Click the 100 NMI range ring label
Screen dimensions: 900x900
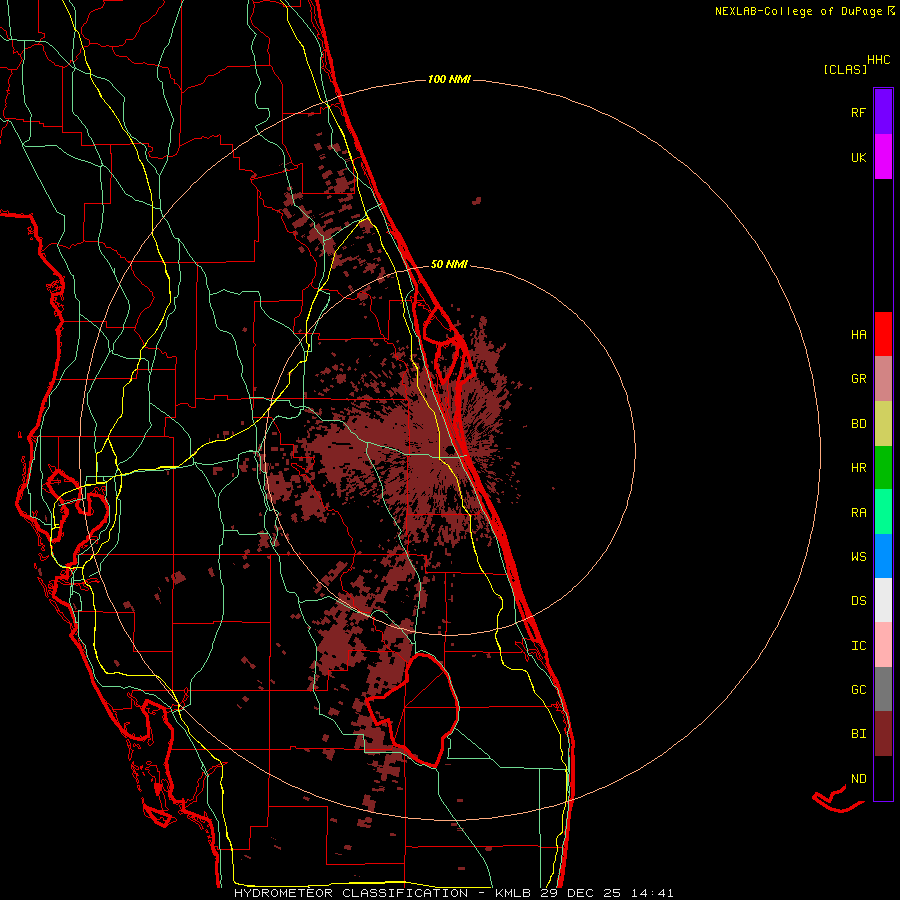[449, 79]
